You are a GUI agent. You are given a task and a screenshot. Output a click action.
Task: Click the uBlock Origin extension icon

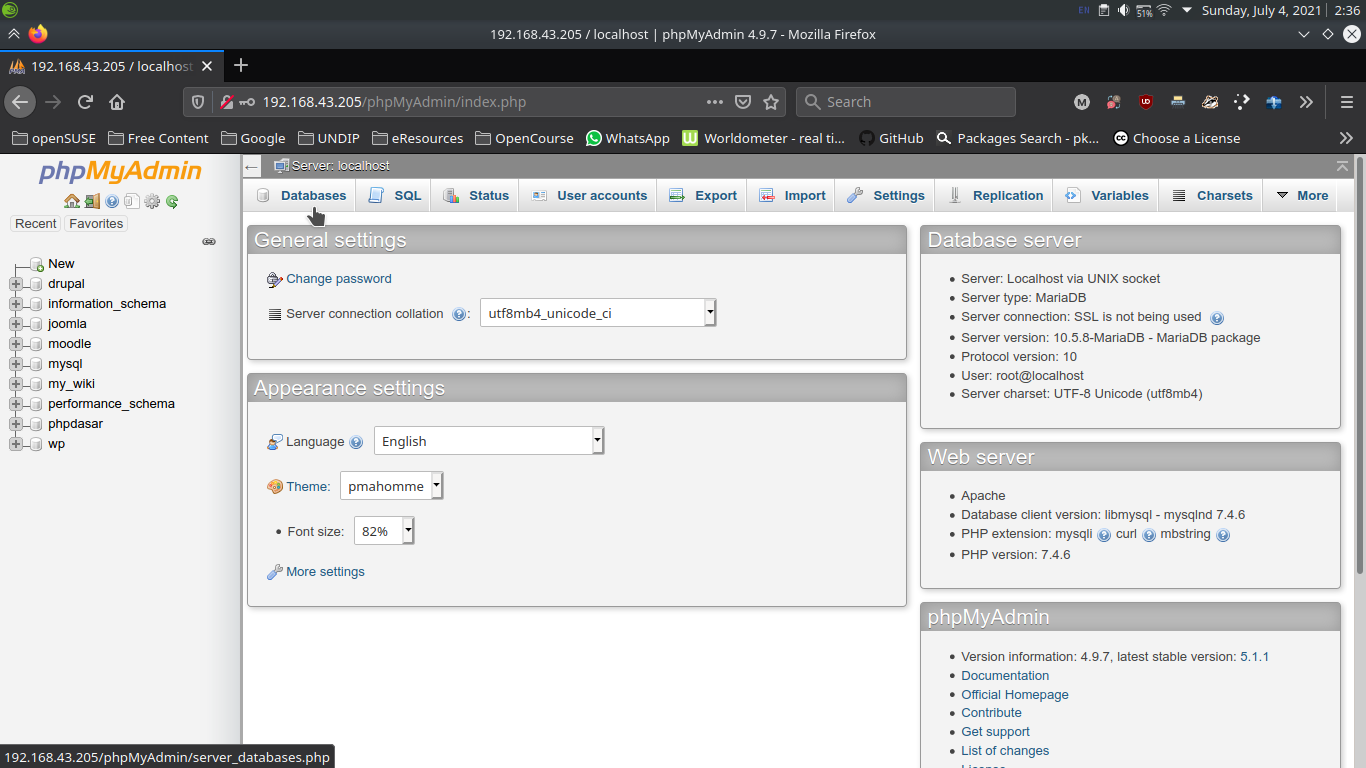(1146, 102)
